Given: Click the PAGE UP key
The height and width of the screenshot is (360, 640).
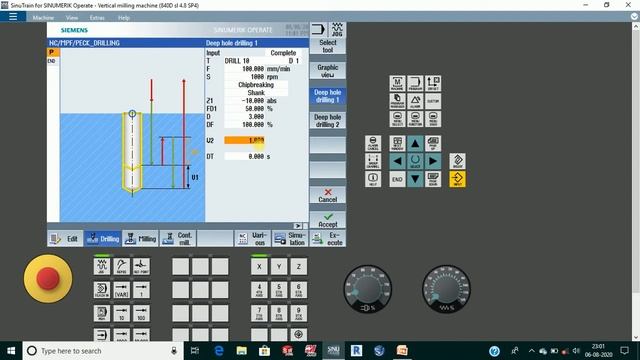Looking at the screenshot, I should 433,143.
